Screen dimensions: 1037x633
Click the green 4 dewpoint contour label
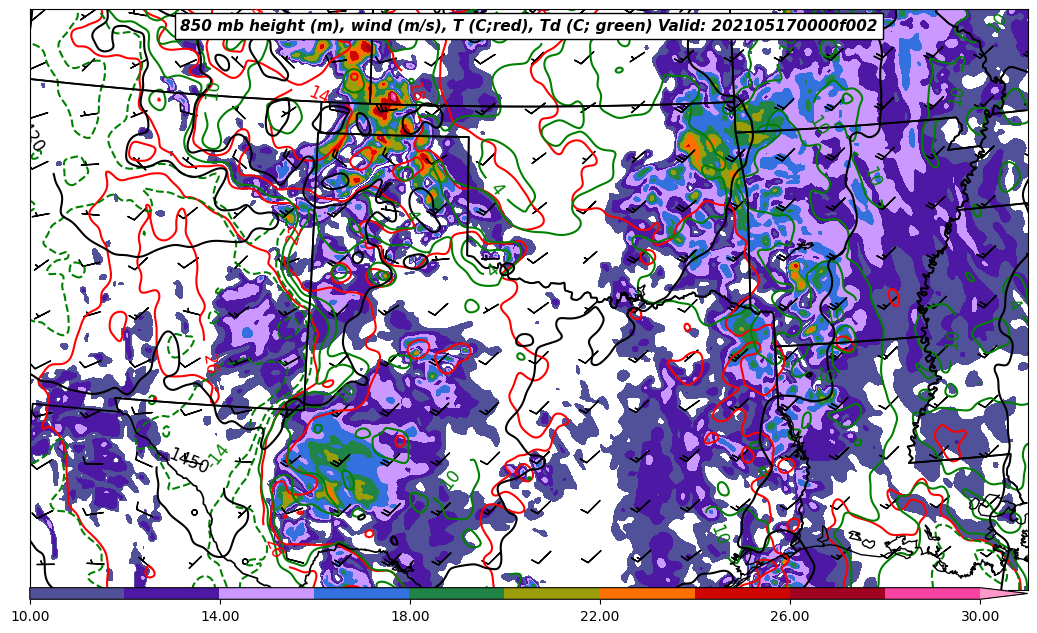[x=497, y=188]
